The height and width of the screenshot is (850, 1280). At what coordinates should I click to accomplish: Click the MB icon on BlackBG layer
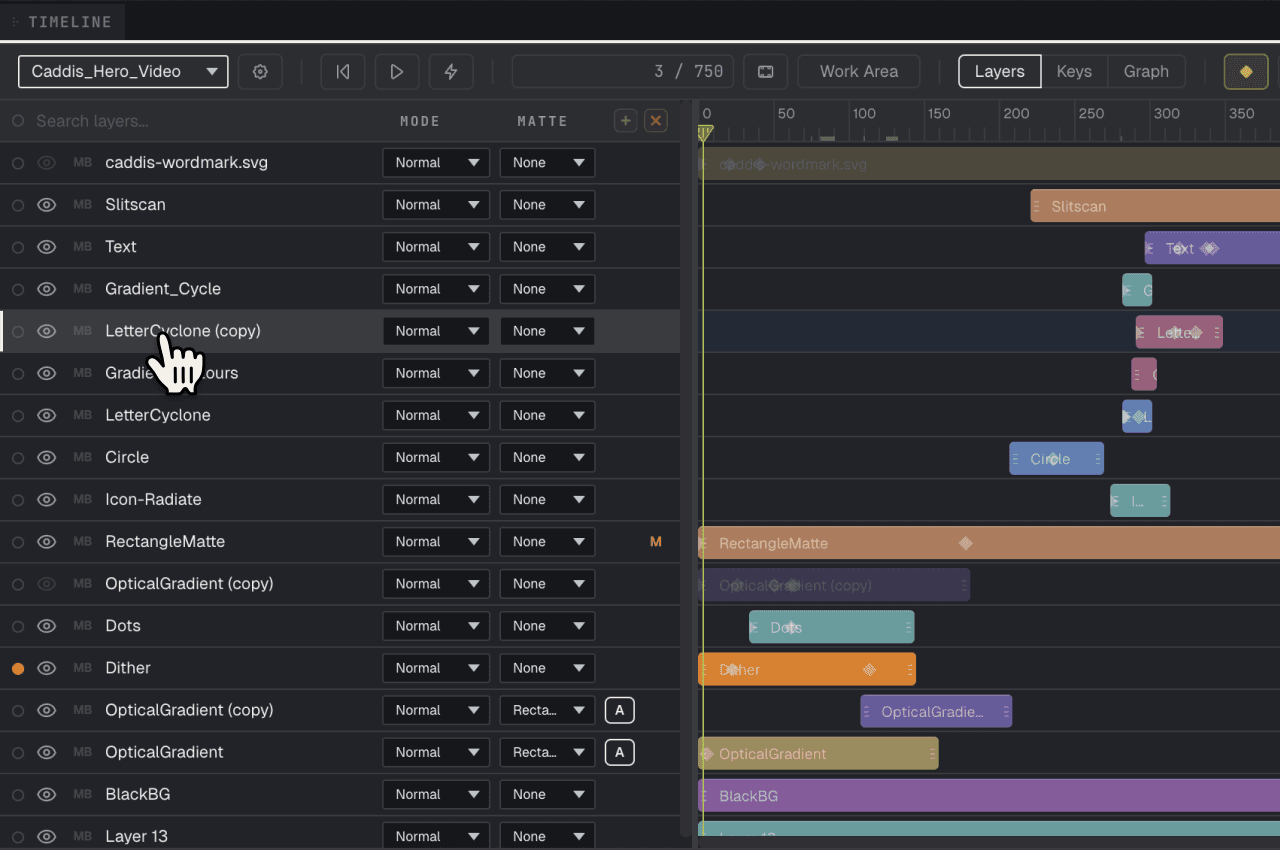coord(82,794)
